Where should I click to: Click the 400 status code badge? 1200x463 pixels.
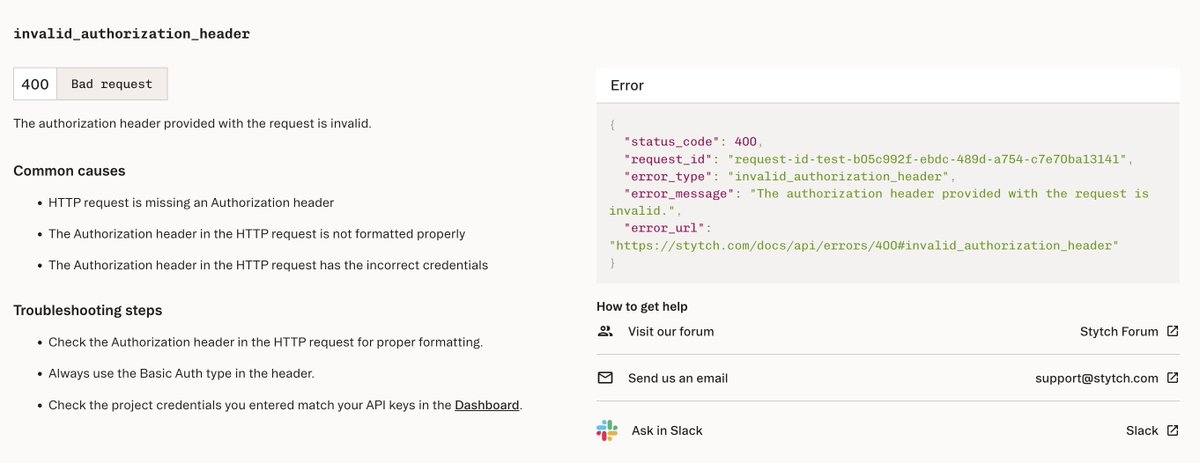[x=35, y=84]
